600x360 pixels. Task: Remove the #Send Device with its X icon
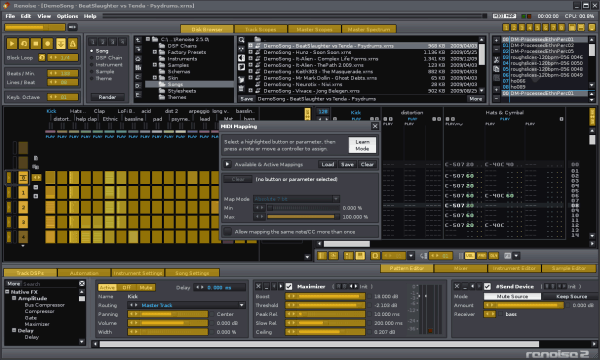(x=457, y=286)
